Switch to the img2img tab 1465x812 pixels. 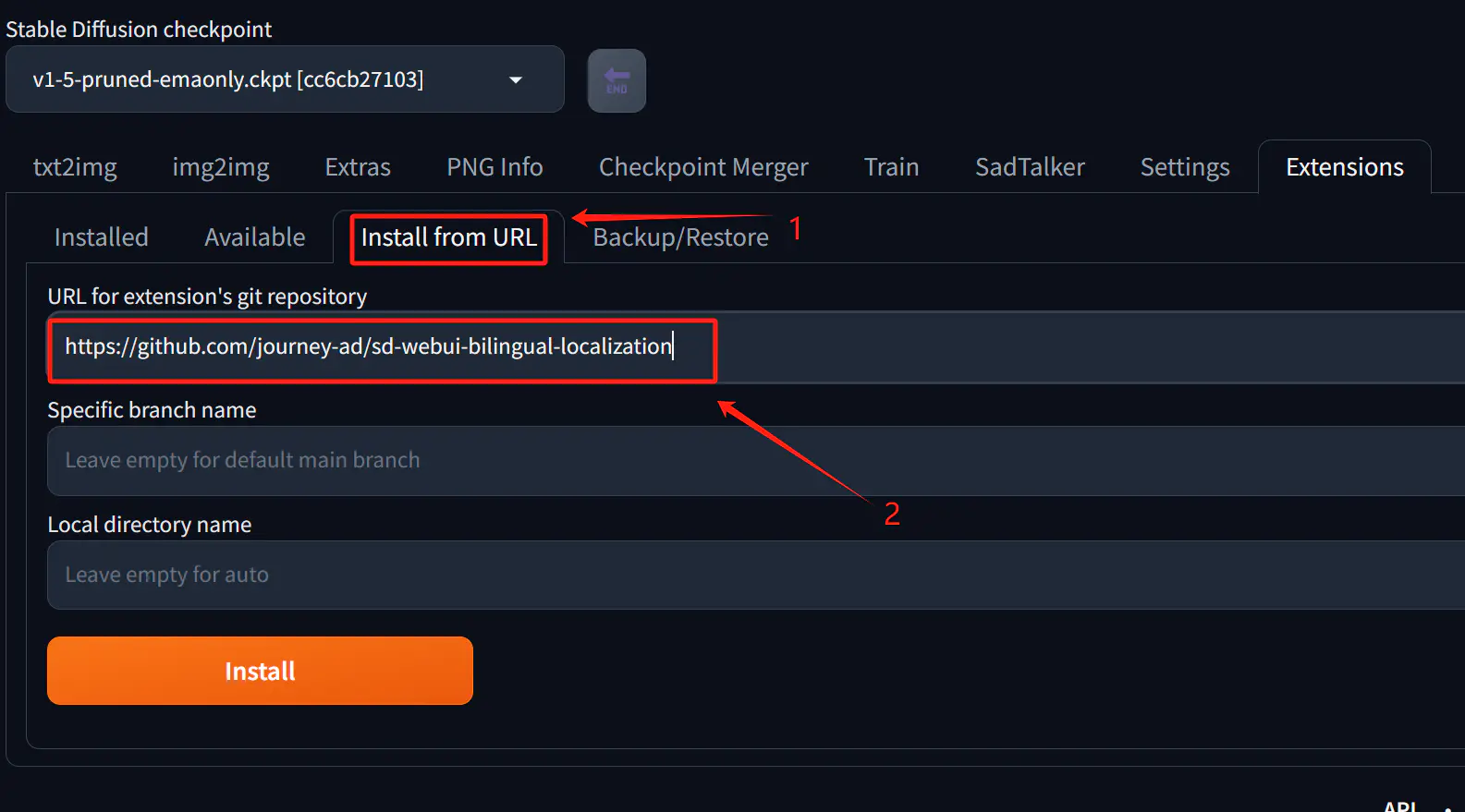point(221,167)
